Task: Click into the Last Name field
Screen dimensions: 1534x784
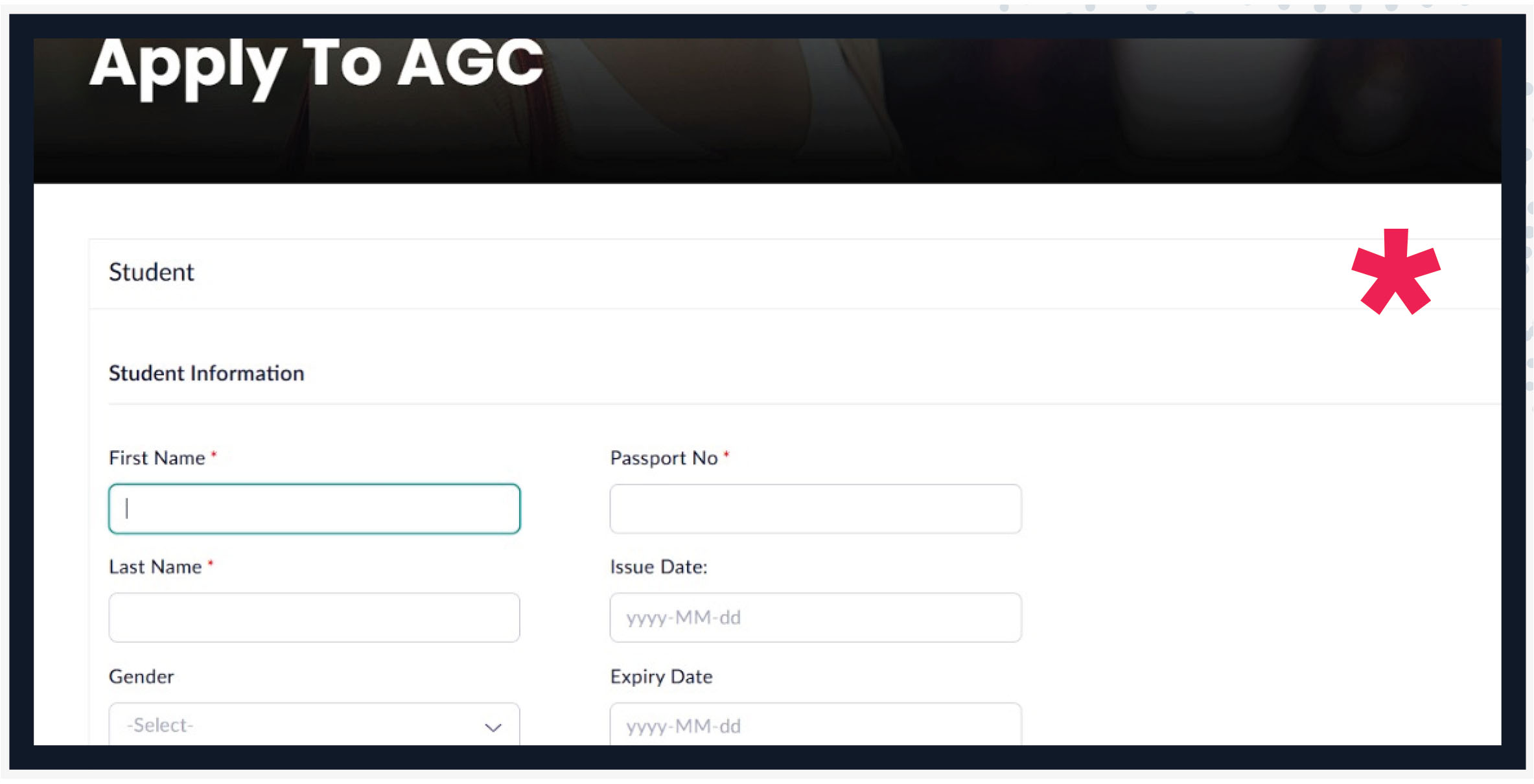Action: tap(314, 617)
